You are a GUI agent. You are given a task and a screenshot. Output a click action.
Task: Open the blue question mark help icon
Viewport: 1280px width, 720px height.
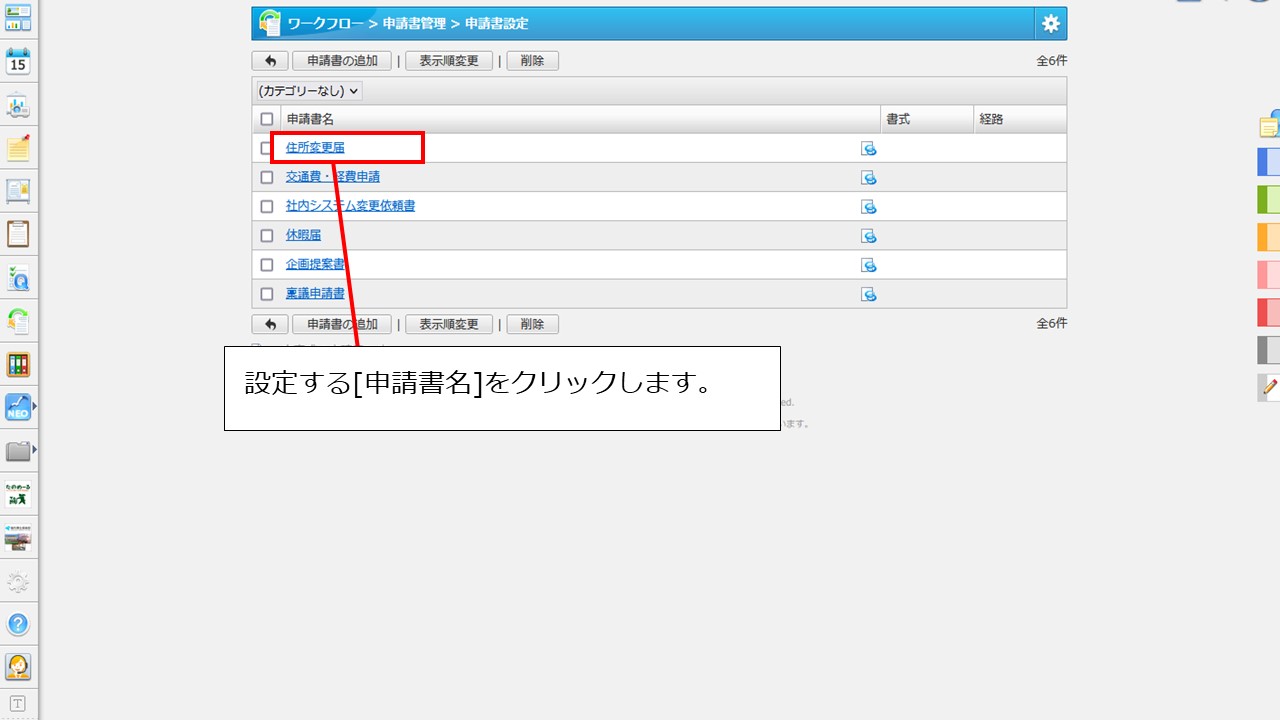pyautogui.click(x=18, y=624)
